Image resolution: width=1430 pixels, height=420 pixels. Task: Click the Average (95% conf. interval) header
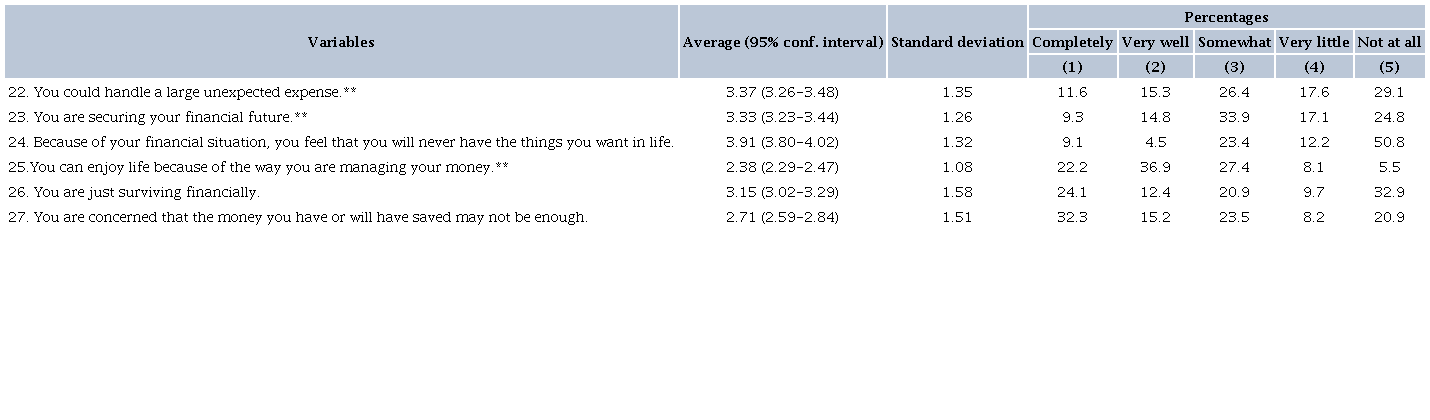pos(782,42)
